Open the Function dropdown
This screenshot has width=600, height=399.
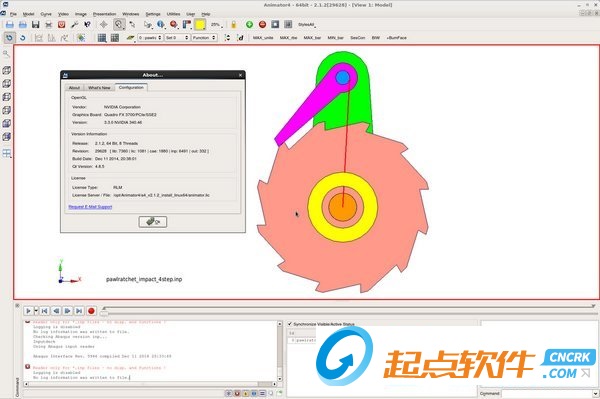pos(204,37)
